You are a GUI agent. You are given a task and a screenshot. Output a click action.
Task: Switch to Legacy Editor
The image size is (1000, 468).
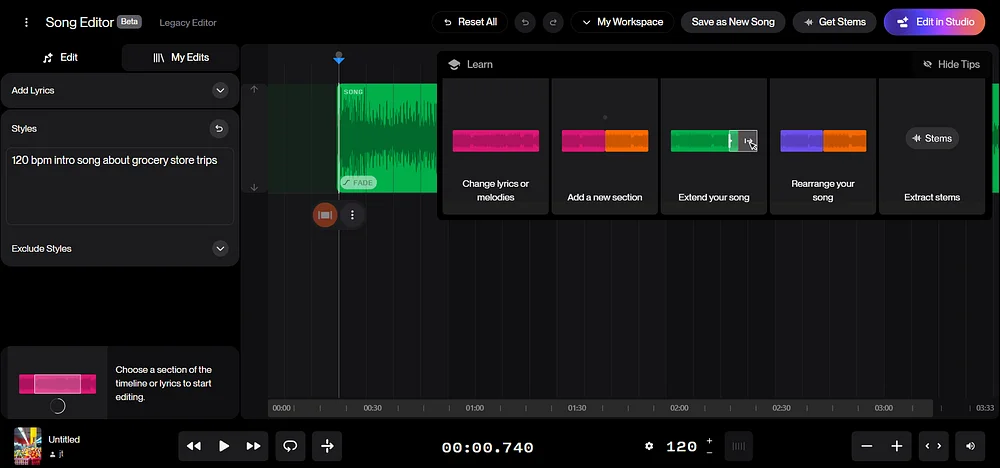[188, 23]
